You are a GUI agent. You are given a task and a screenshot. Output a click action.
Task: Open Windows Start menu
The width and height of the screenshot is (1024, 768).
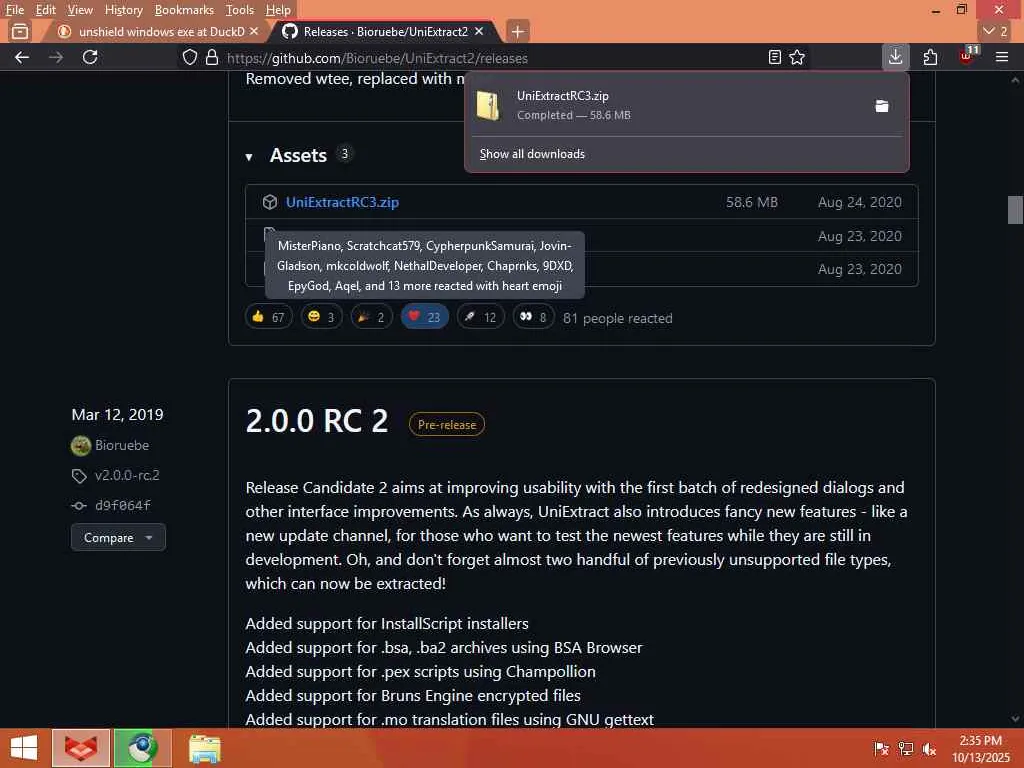[x=24, y=748]
